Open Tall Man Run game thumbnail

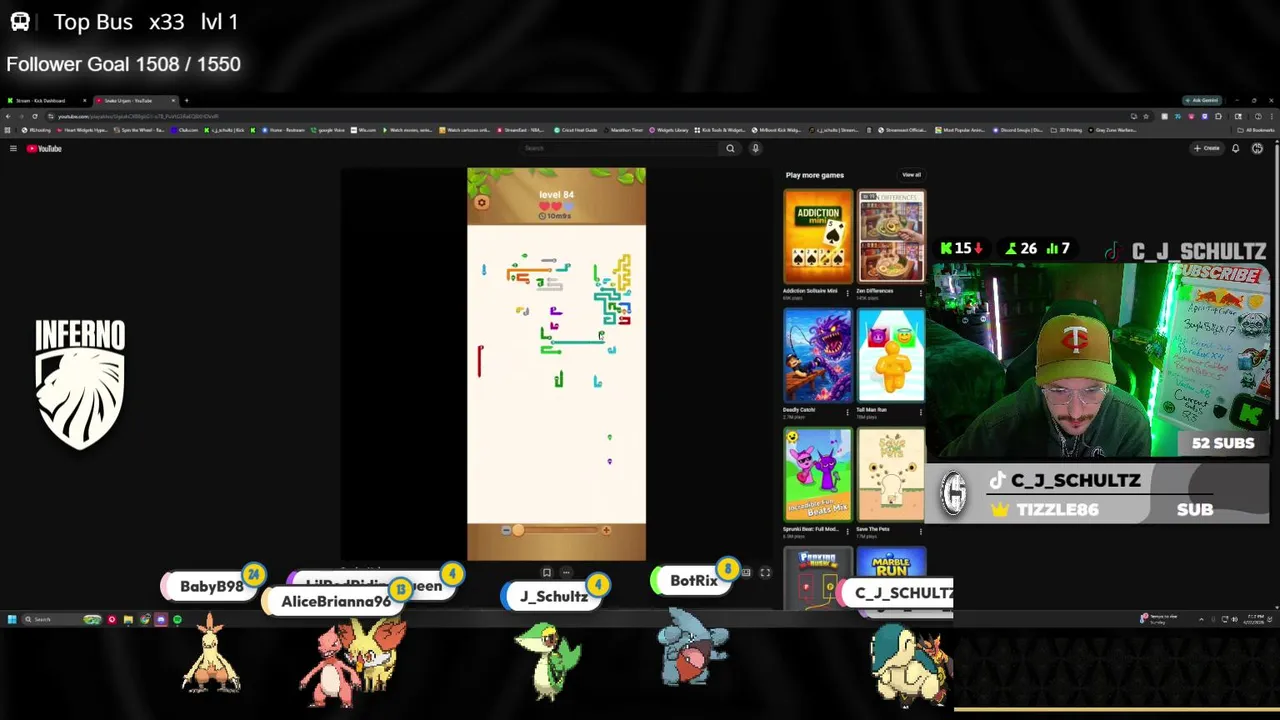[891, 355]
